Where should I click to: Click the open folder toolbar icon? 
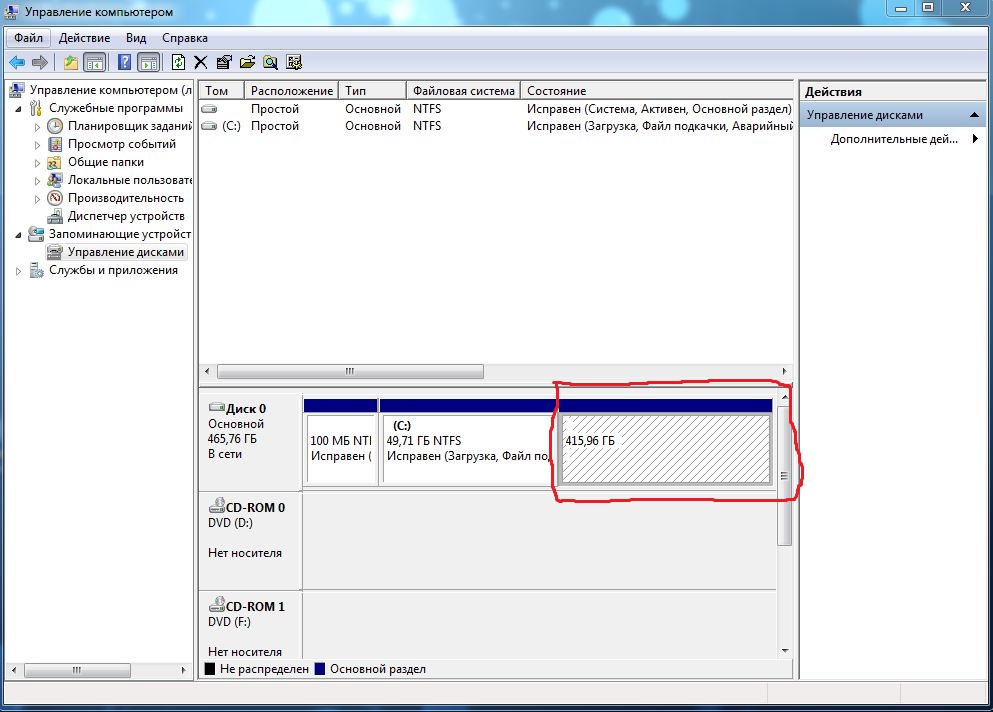point(247,62)
